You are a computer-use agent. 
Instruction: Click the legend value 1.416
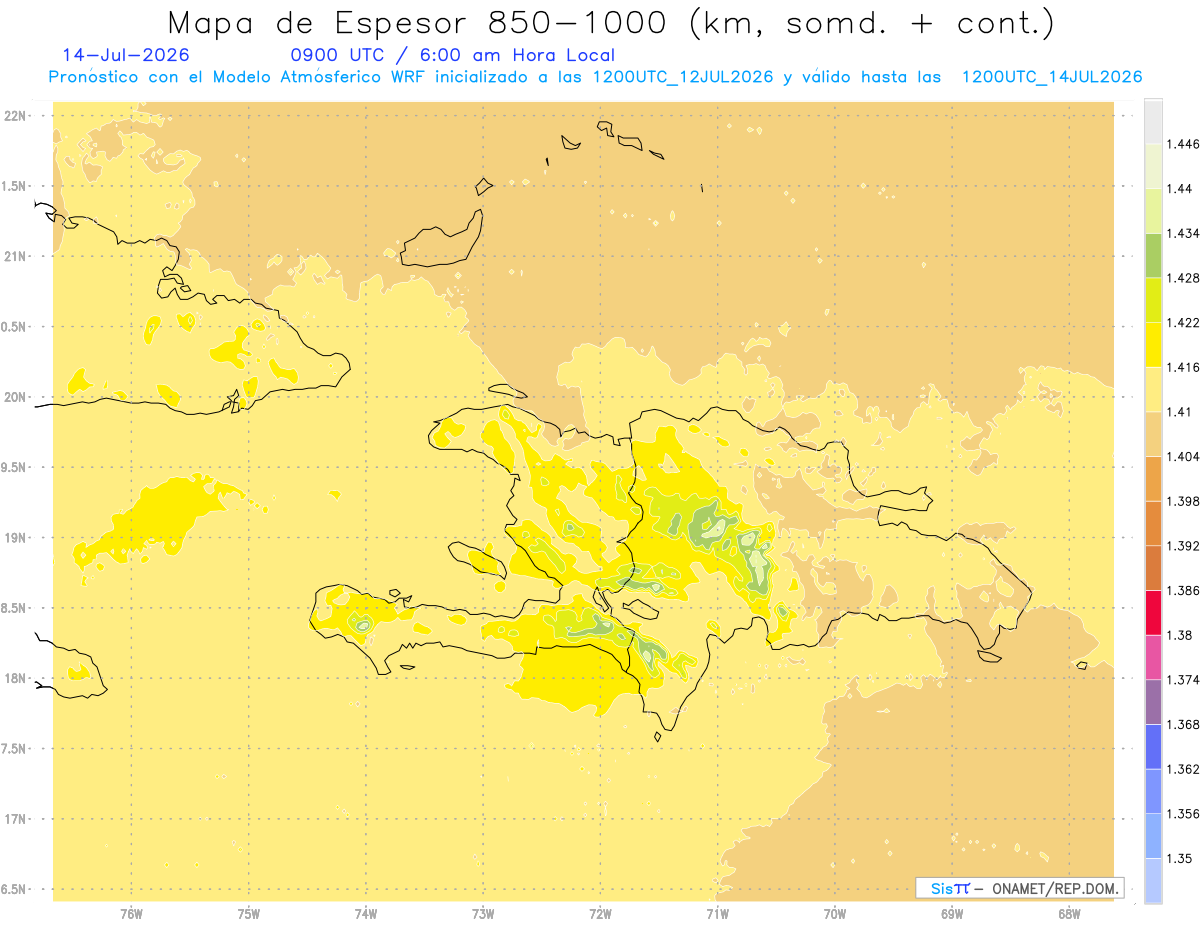tap(1185, 367)
